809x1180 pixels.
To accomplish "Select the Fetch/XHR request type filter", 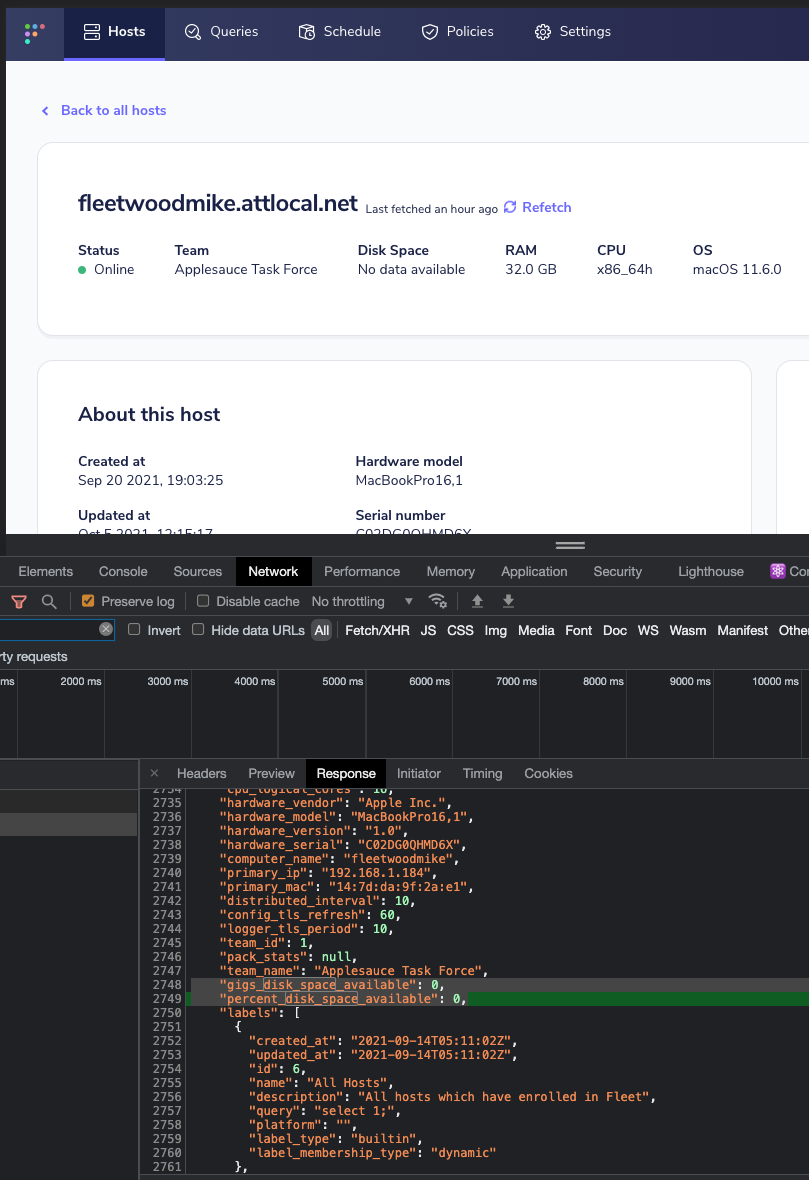I will pyautogui.click(x=377, y=630).
